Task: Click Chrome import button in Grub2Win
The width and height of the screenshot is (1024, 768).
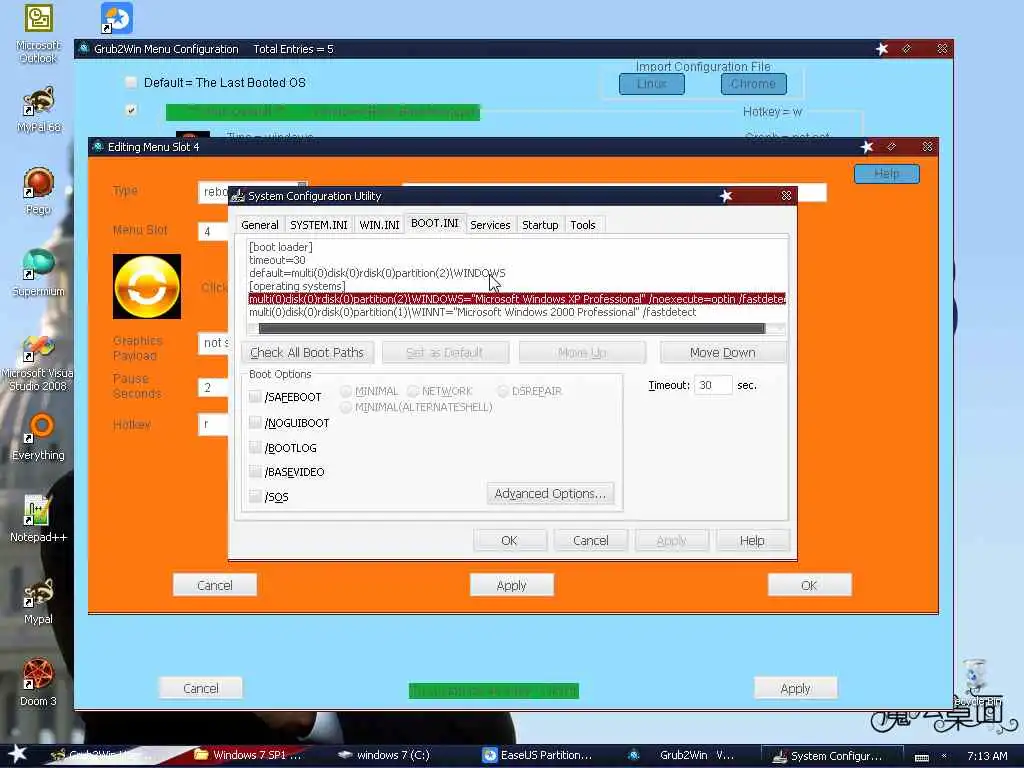Action: (754, 84)
